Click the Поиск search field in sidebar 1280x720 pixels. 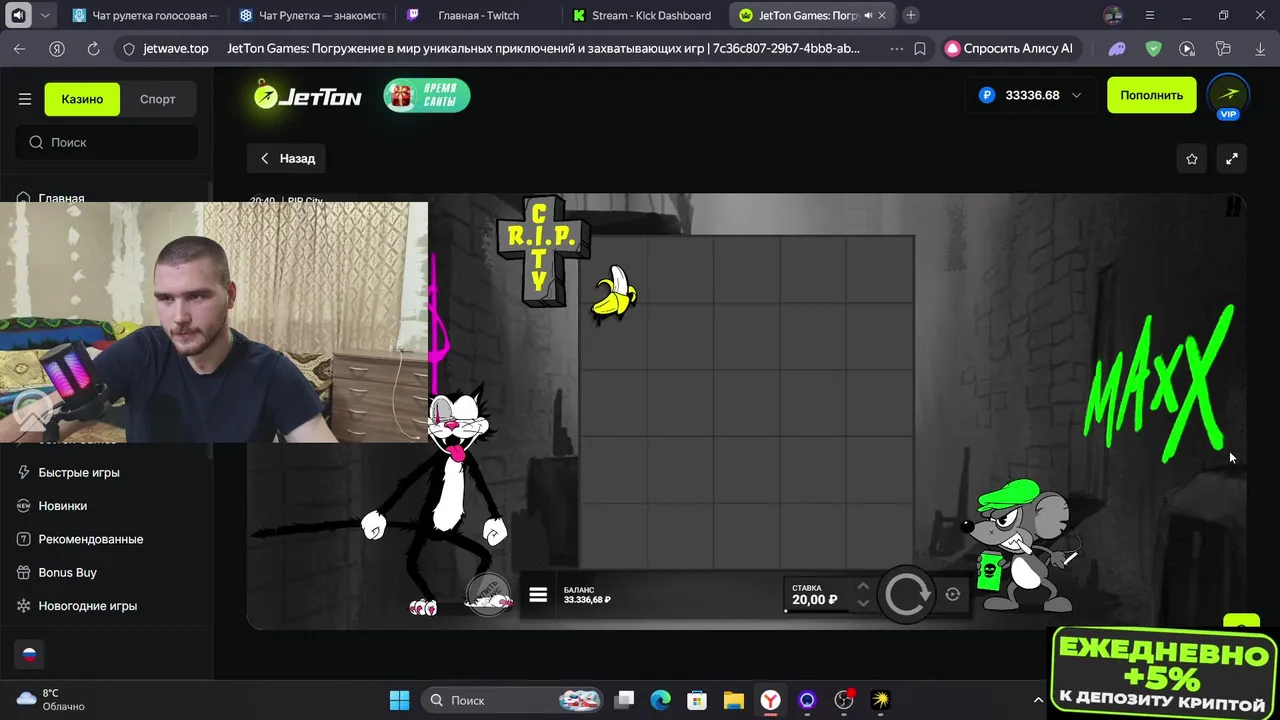click(107, 142)
